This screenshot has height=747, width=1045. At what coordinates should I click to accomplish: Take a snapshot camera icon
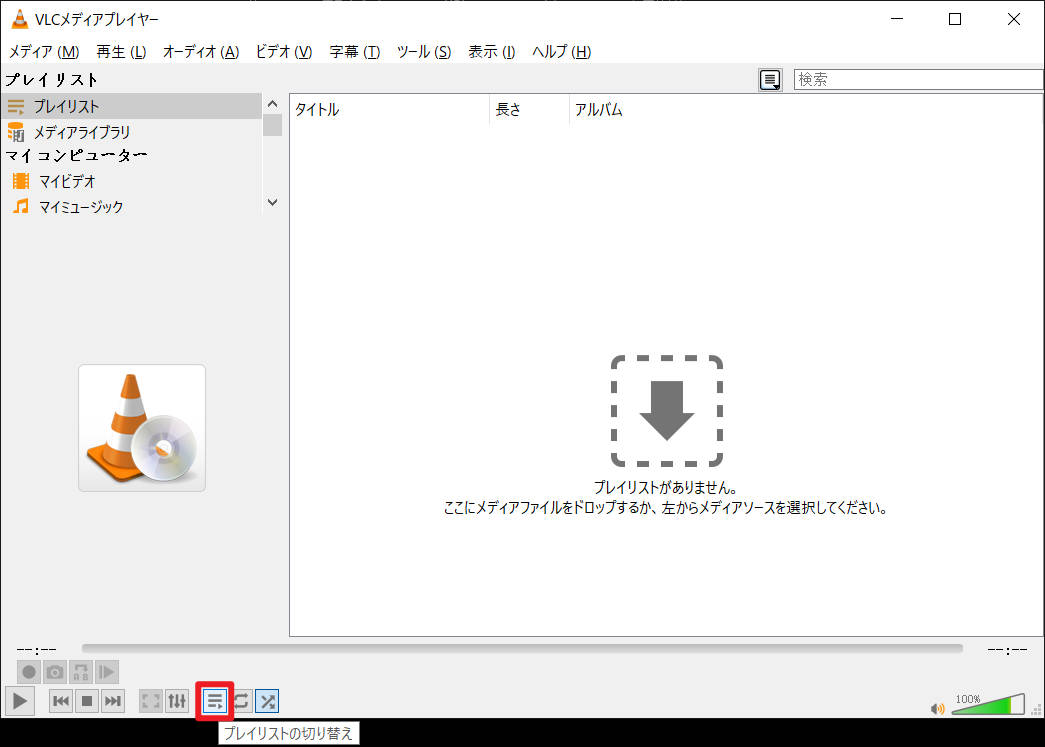[x=55, y=672]
